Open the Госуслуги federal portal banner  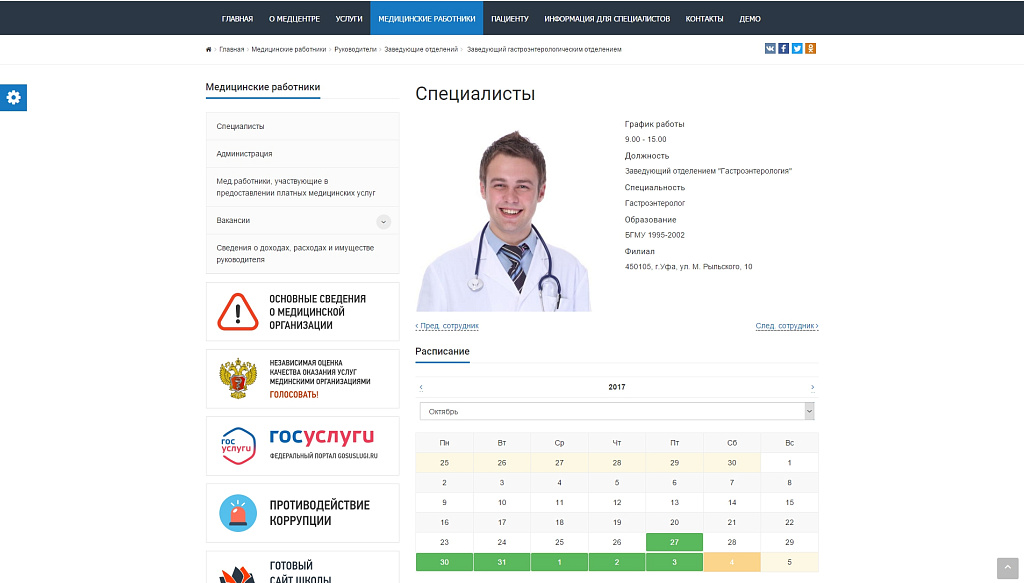point(301,445)
